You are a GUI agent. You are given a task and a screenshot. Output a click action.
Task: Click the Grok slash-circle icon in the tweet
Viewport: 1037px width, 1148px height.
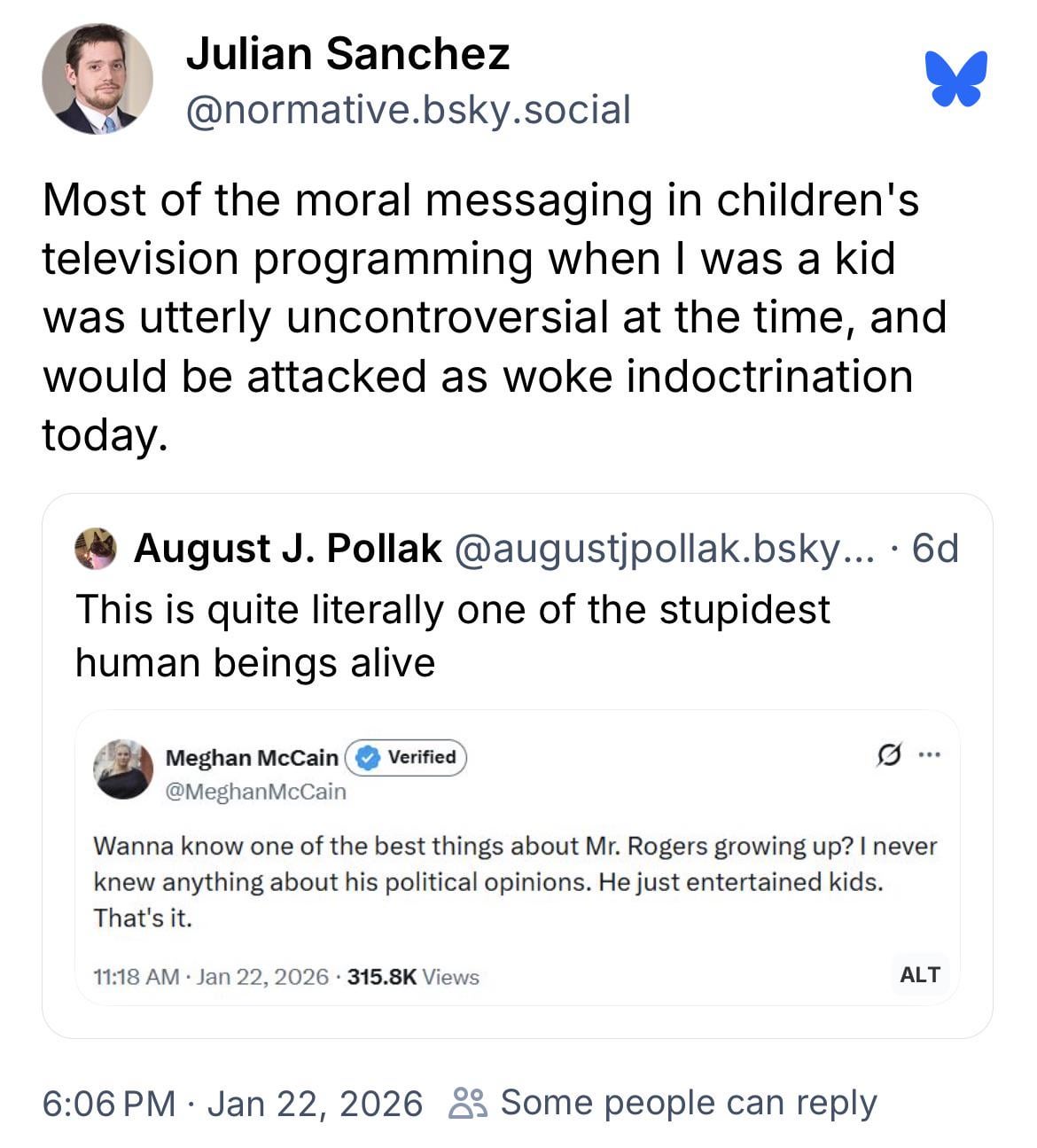[x=887, y=756]
